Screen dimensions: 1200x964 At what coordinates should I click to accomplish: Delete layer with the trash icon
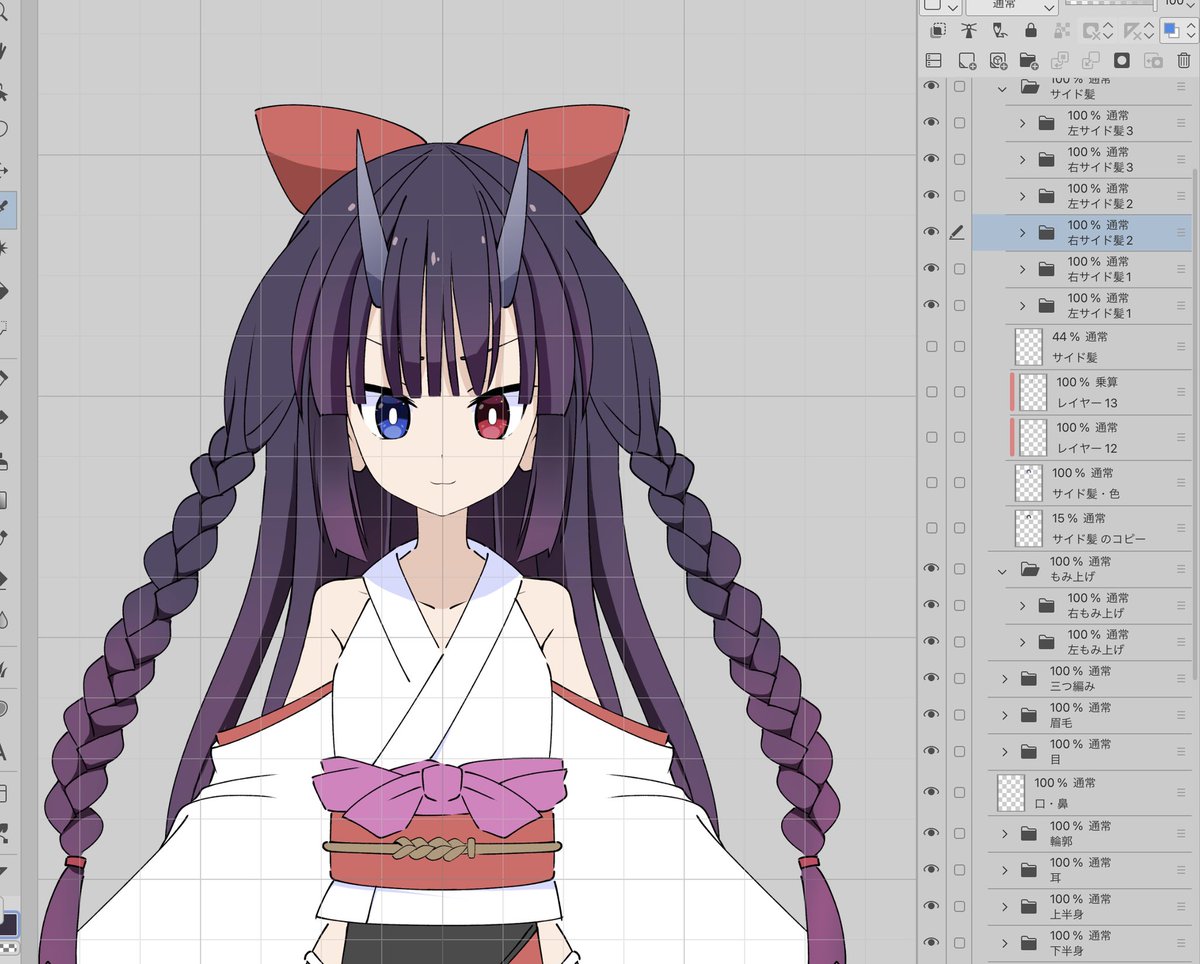click(x=1184, y=61)
